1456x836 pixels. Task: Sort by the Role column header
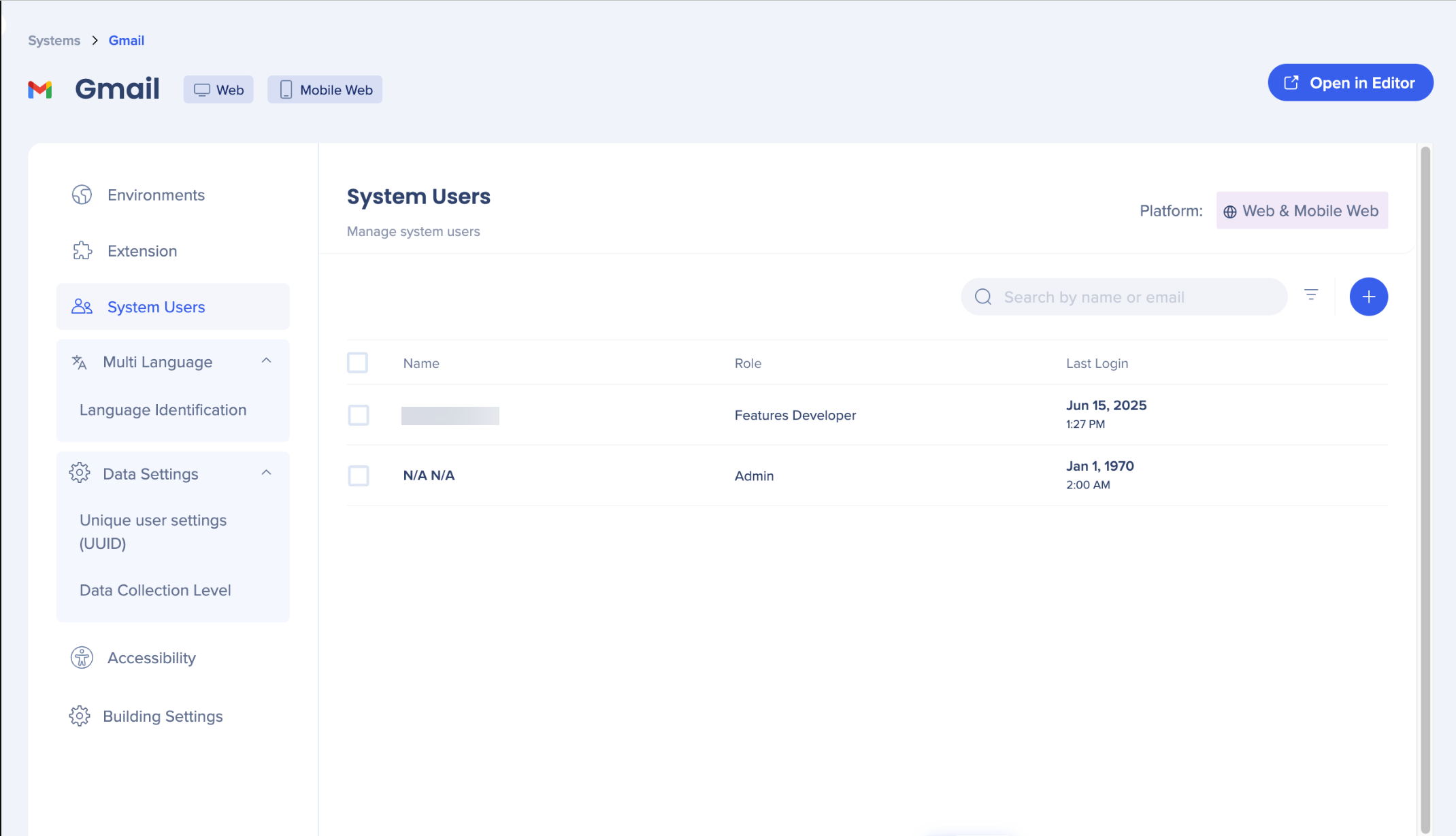(x=748, y=363)
